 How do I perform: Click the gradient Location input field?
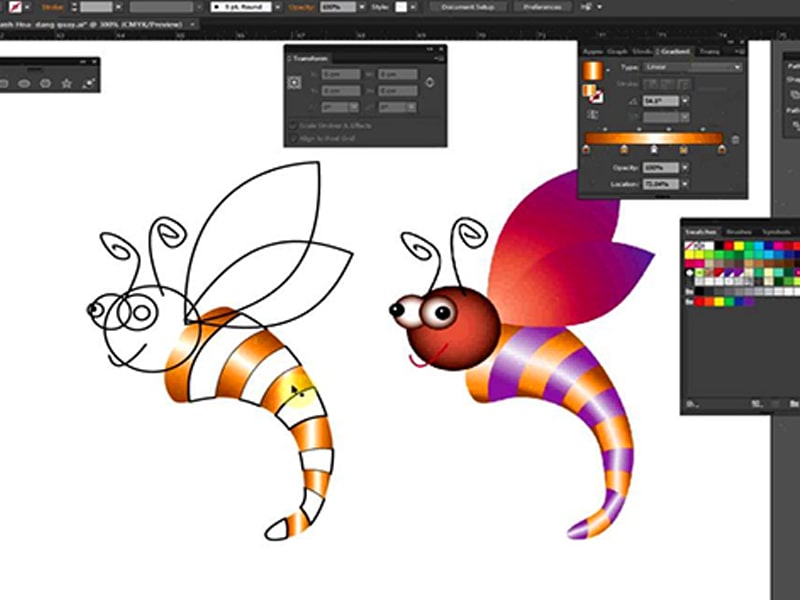click(x=660, y=184)
